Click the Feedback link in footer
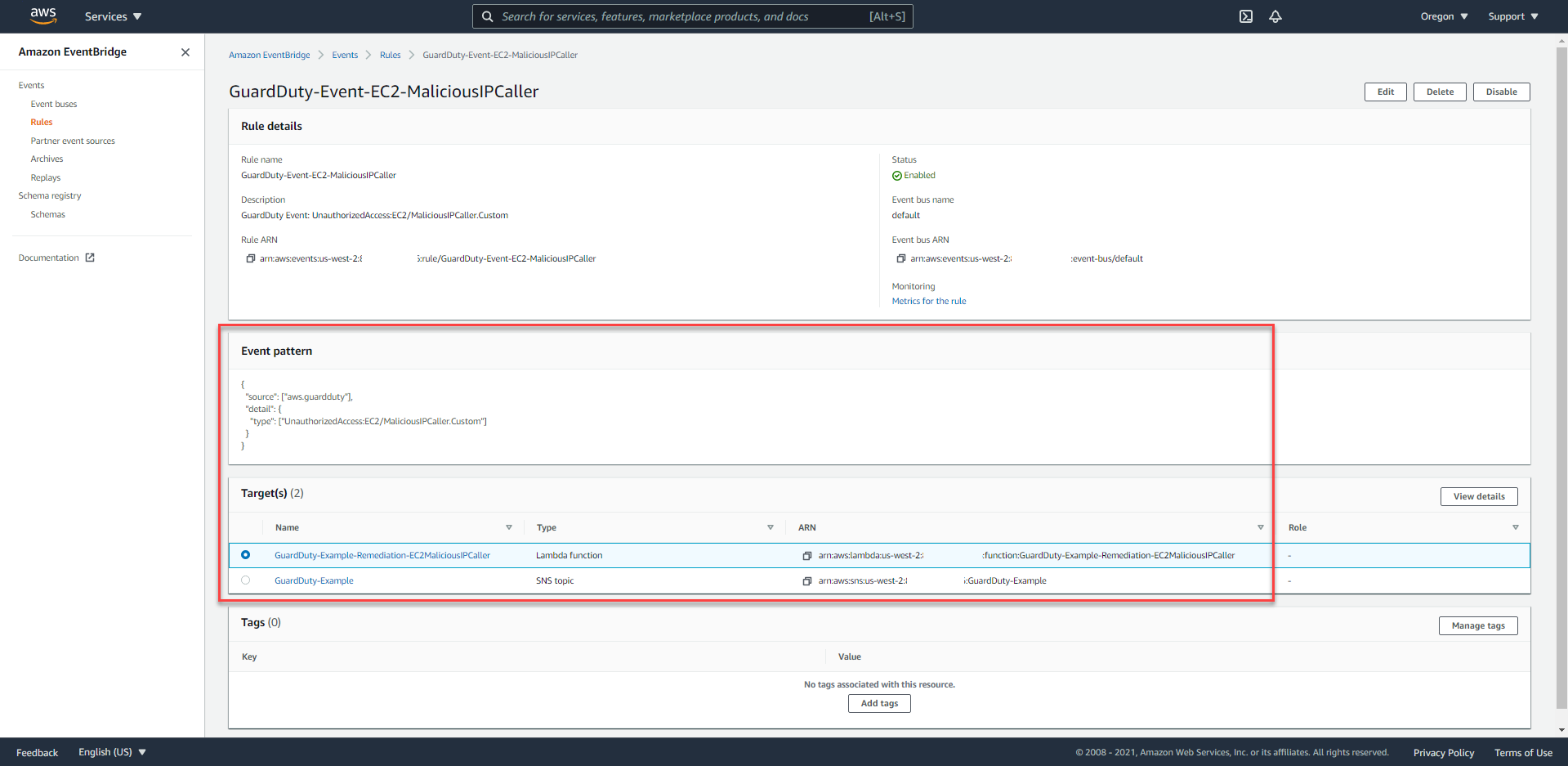 (37, 752)
